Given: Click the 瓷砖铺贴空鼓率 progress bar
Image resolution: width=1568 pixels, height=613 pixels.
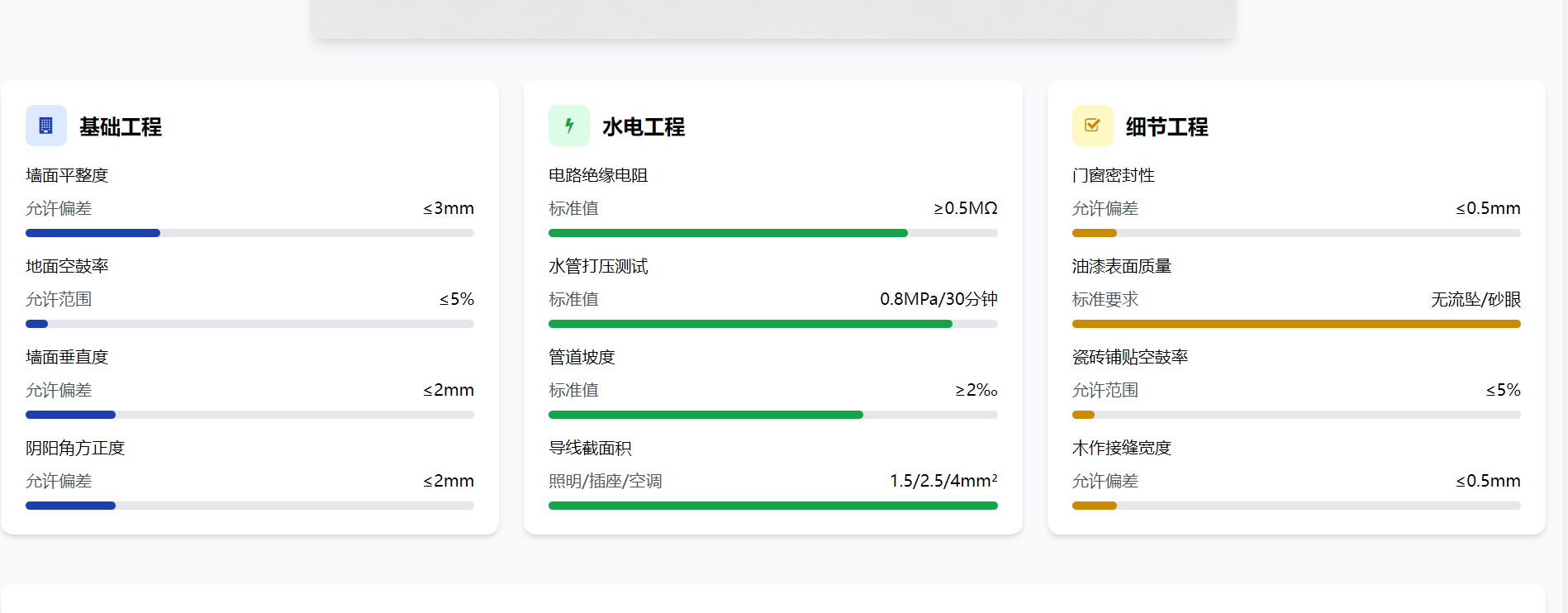Looking at the screenshot, I should [1296, 415].
